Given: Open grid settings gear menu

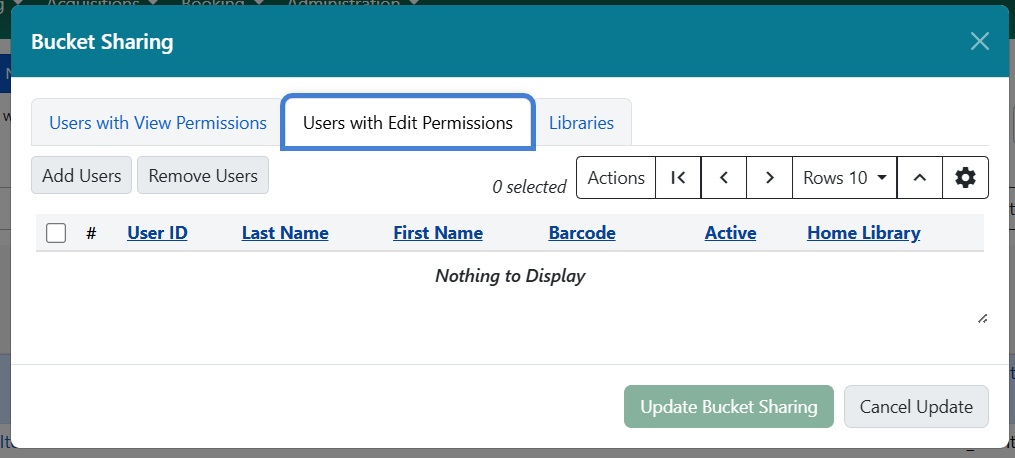Looking at the screenshot, I should coord(965,177).
